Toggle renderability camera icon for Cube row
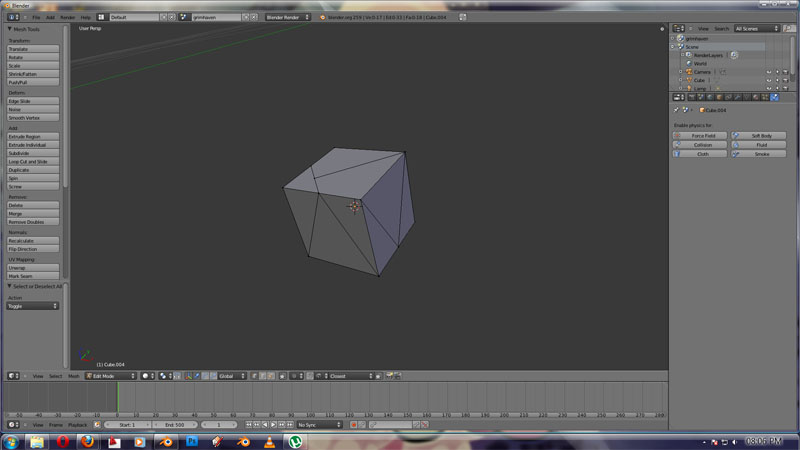This screenshot has width=800, height=450. point(785,80)
